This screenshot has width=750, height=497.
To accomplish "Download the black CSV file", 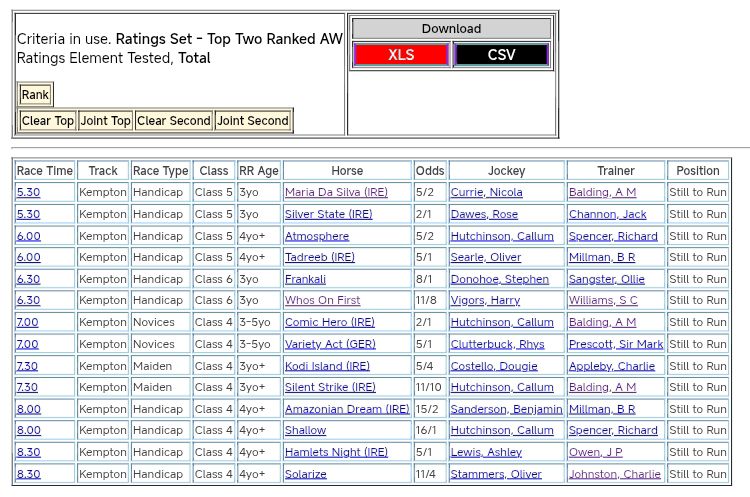I will [x=501, y=55].
